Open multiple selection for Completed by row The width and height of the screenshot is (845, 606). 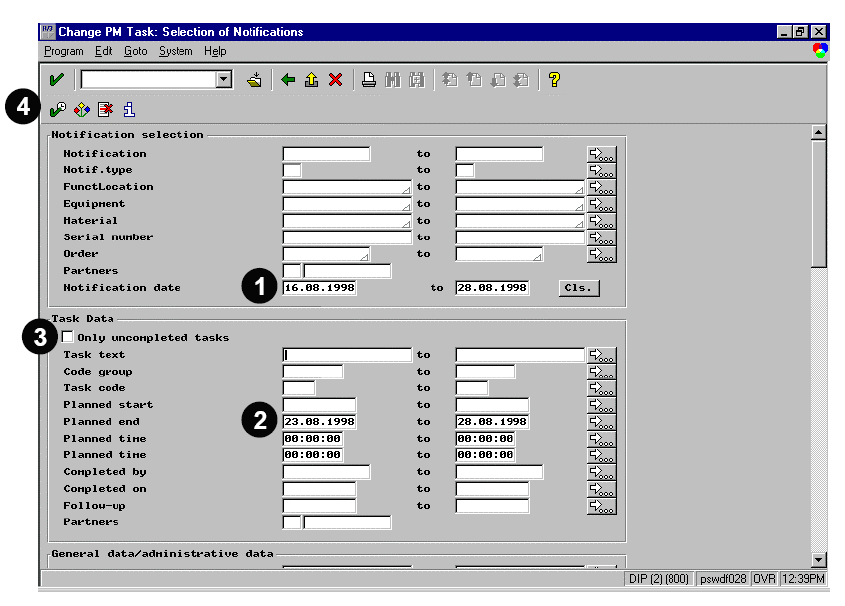601,472
